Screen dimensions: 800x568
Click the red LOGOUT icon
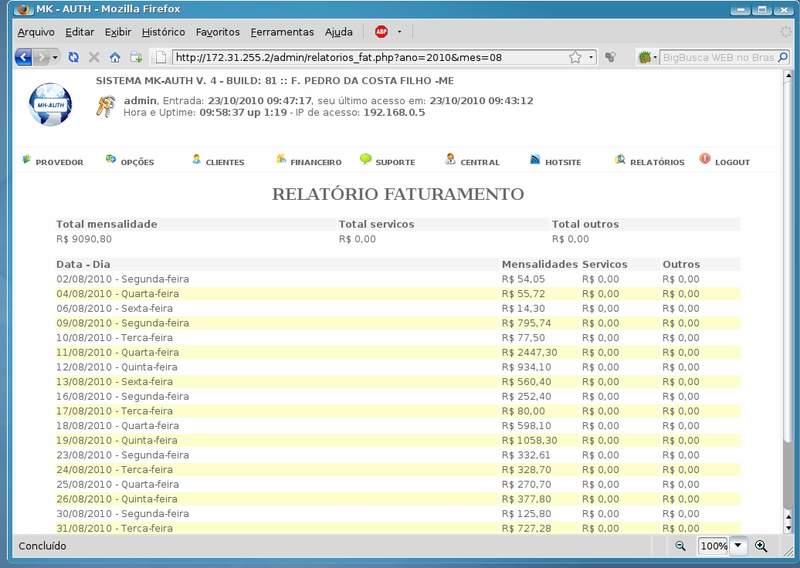705,159
